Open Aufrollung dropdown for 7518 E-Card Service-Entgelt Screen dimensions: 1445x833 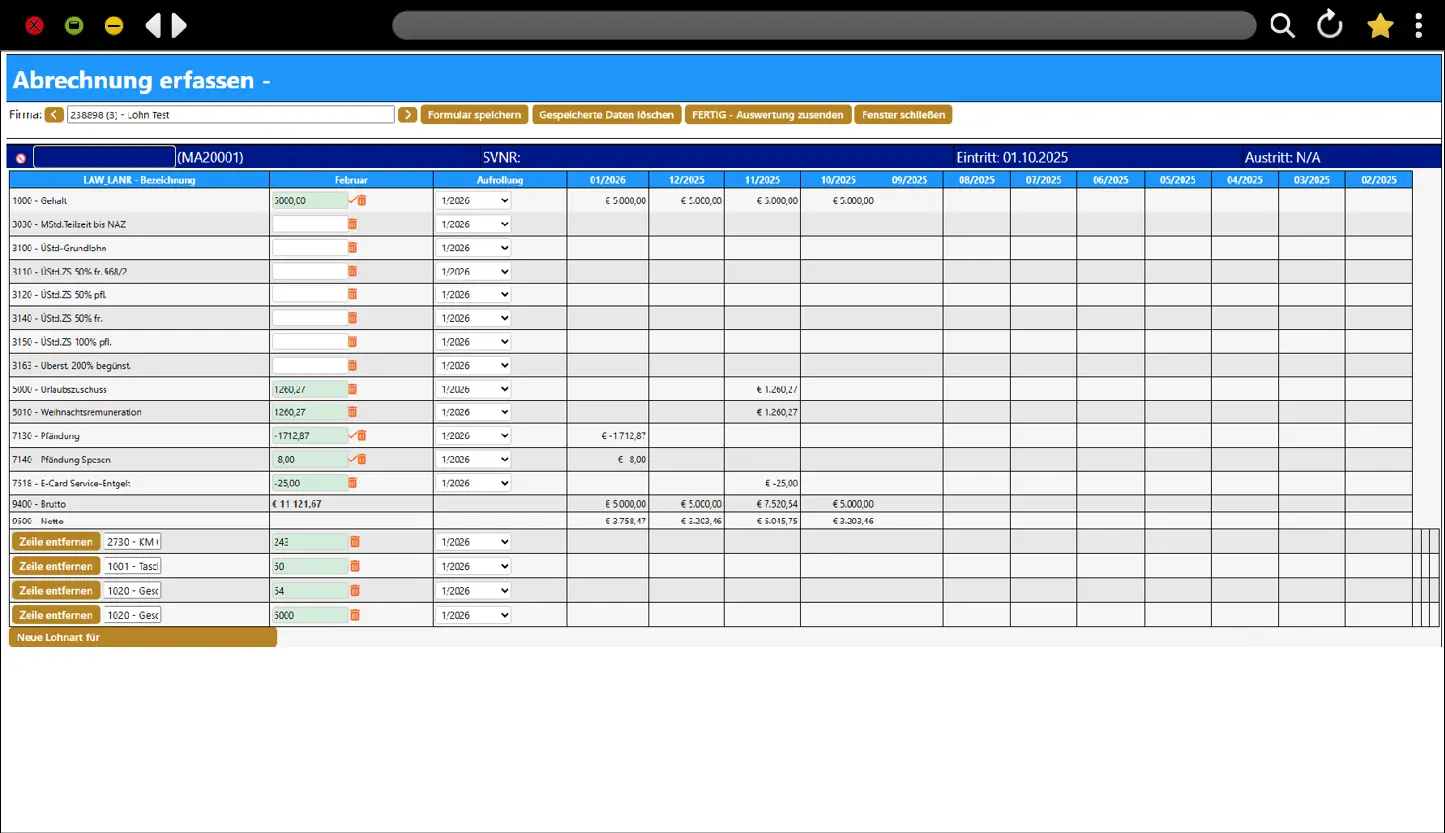tap(473, 483)
